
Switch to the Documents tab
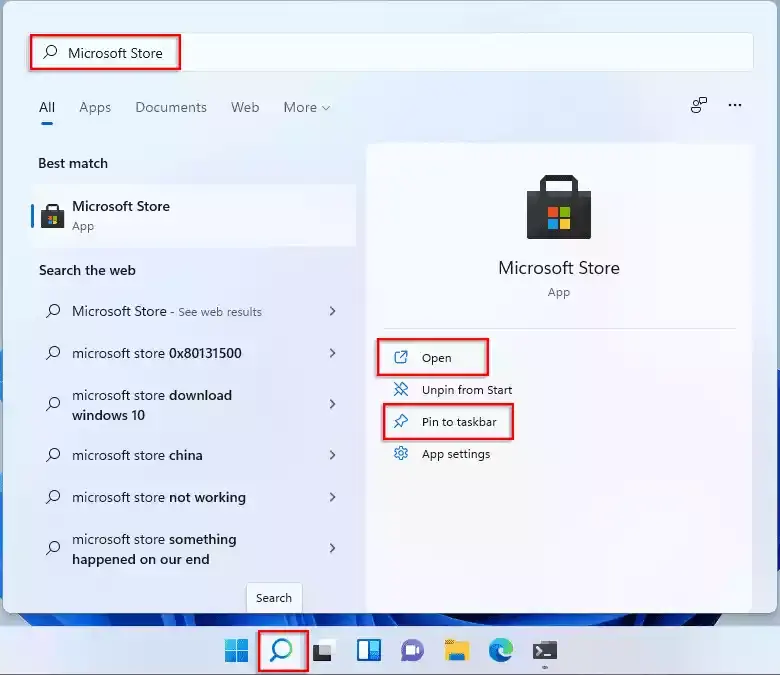point(171,107)
